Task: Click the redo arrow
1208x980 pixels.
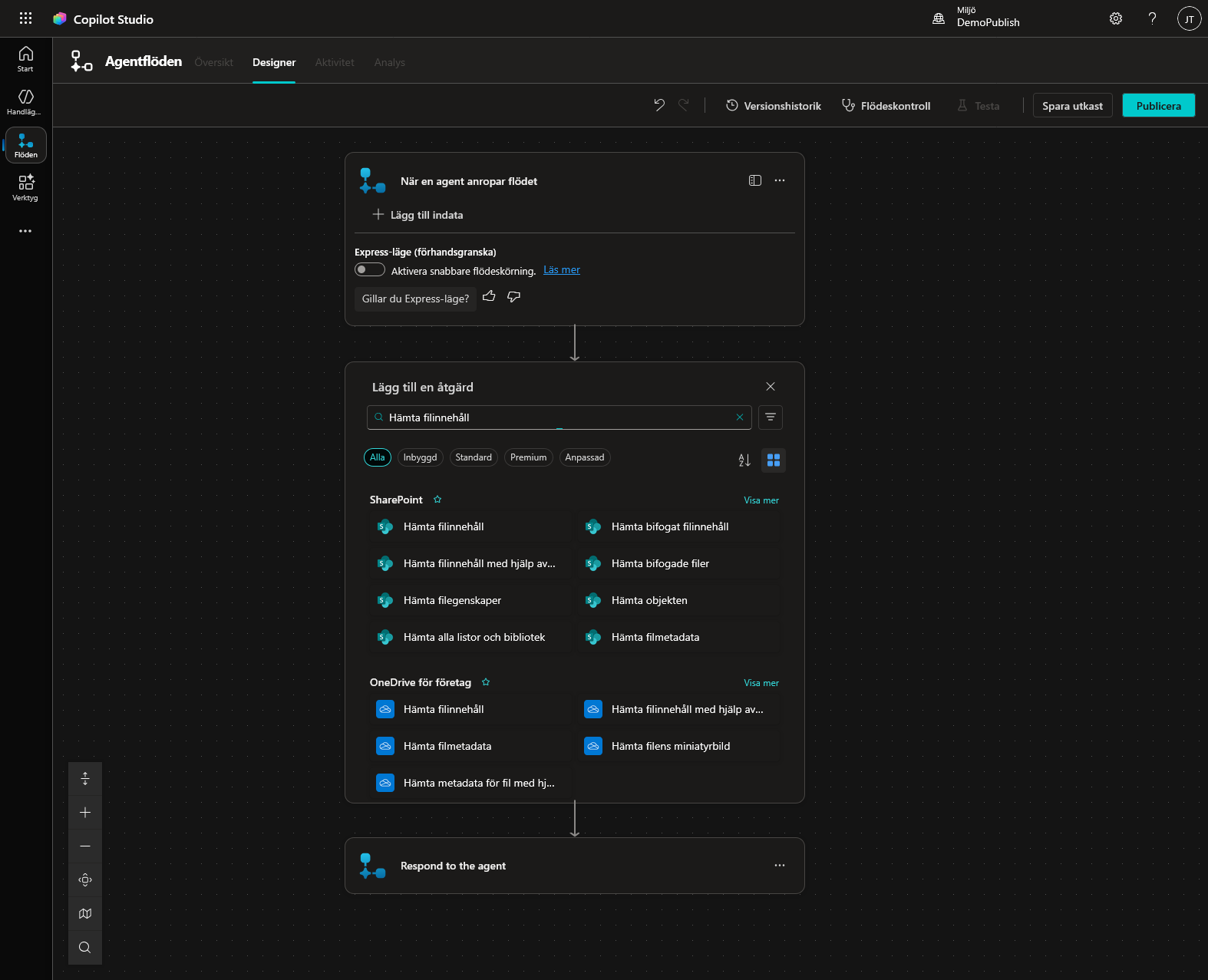Action: click(683, 105)
